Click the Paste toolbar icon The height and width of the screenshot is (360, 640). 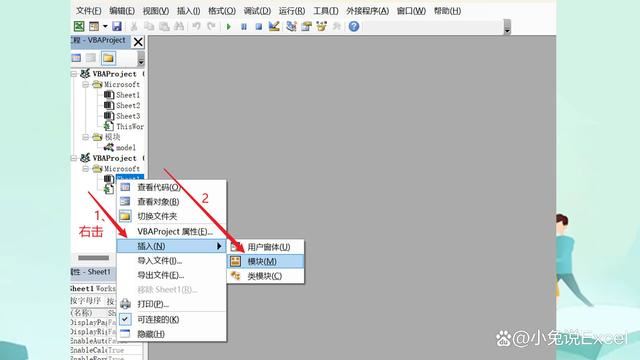click(164, 27)
